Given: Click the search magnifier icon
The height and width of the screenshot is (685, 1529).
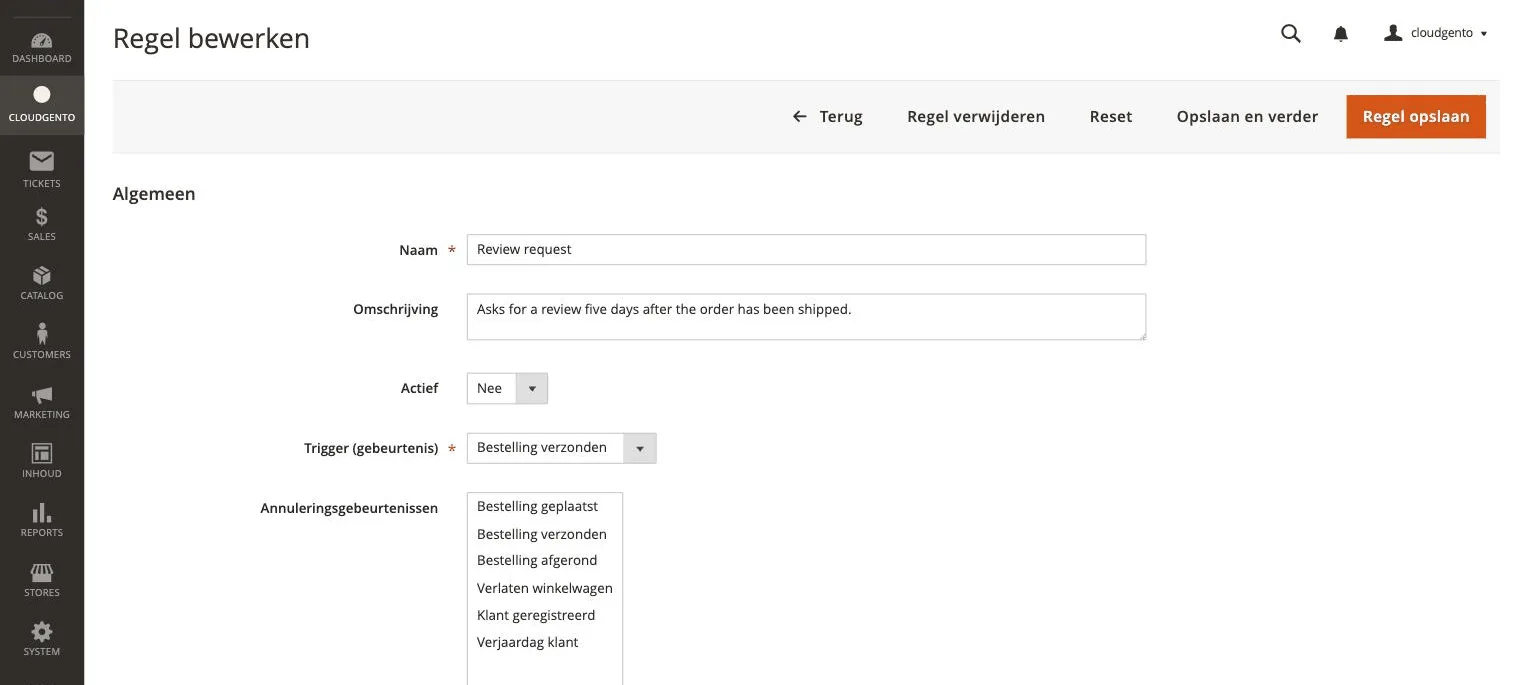Looking at the screenshot, I should 1291,33.
